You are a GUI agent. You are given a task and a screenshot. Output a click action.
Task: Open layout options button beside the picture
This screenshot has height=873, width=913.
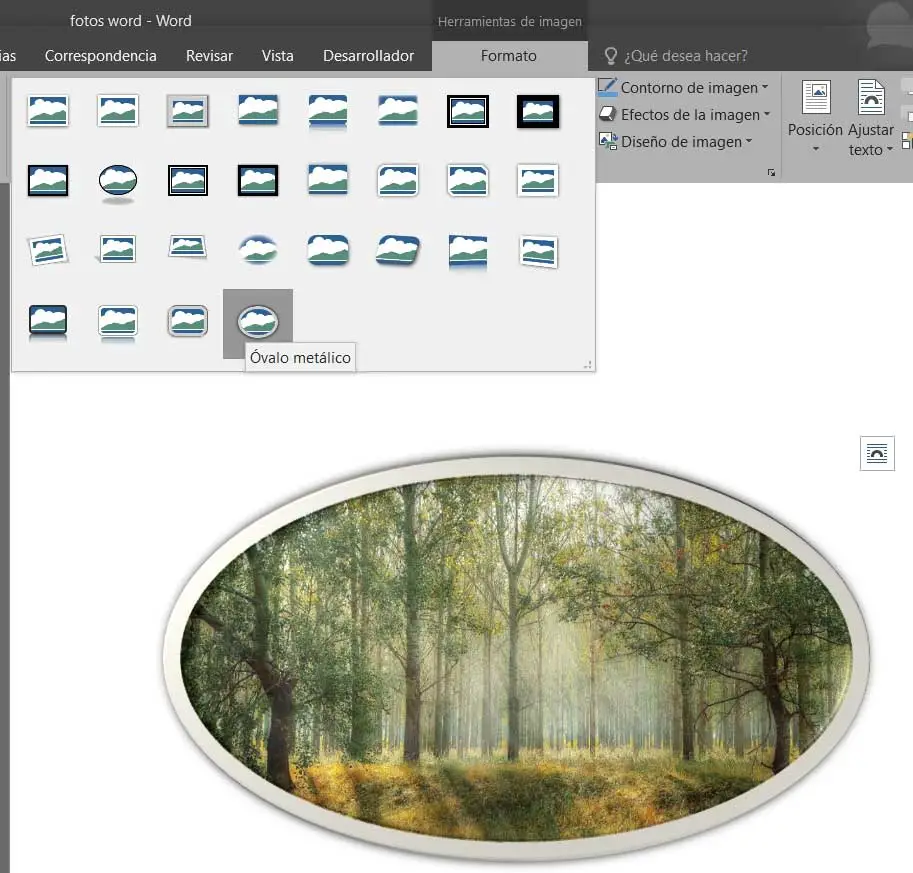point(877,453)
